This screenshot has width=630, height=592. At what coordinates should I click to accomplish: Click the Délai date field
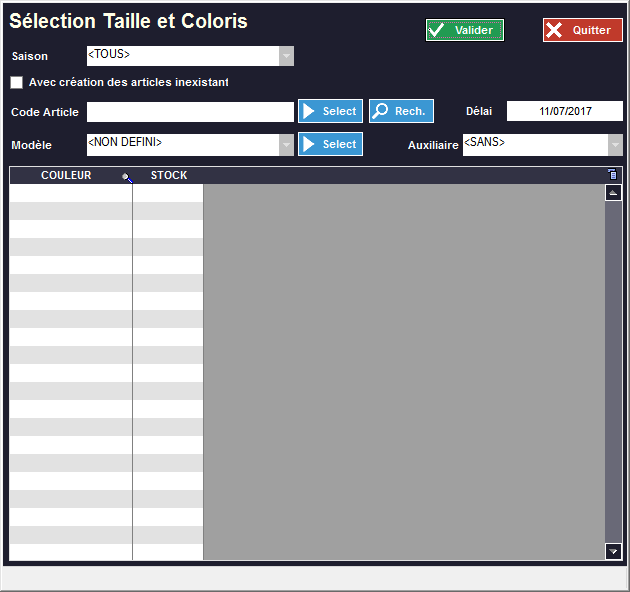pos(564,111)
